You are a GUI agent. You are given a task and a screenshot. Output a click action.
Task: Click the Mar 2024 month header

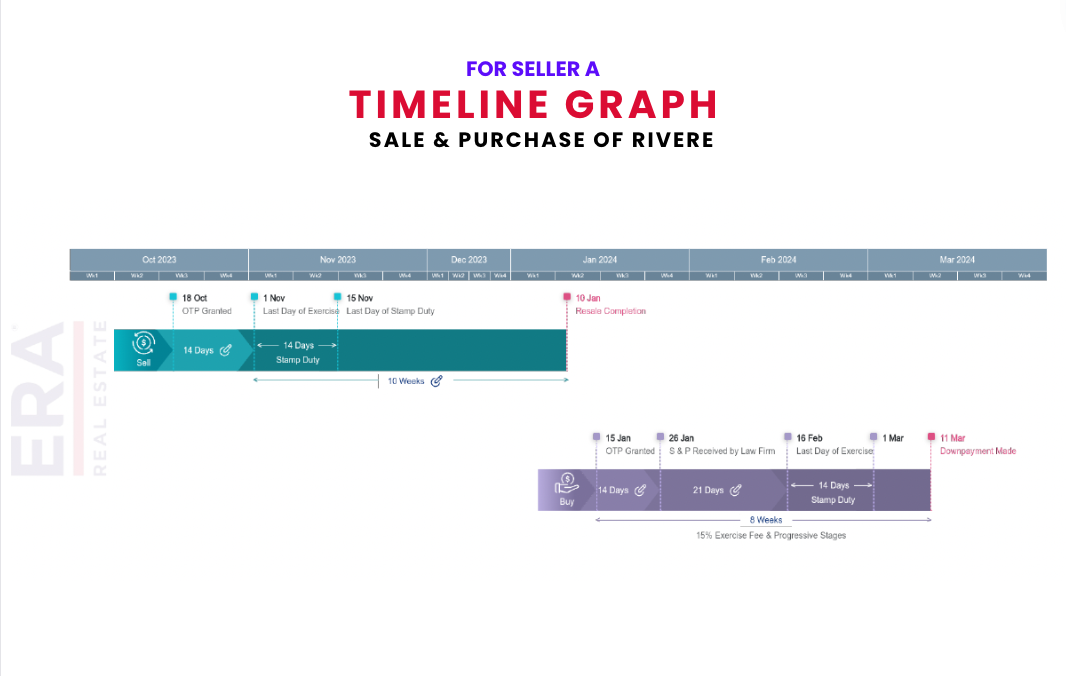click(x=957, y=260)
